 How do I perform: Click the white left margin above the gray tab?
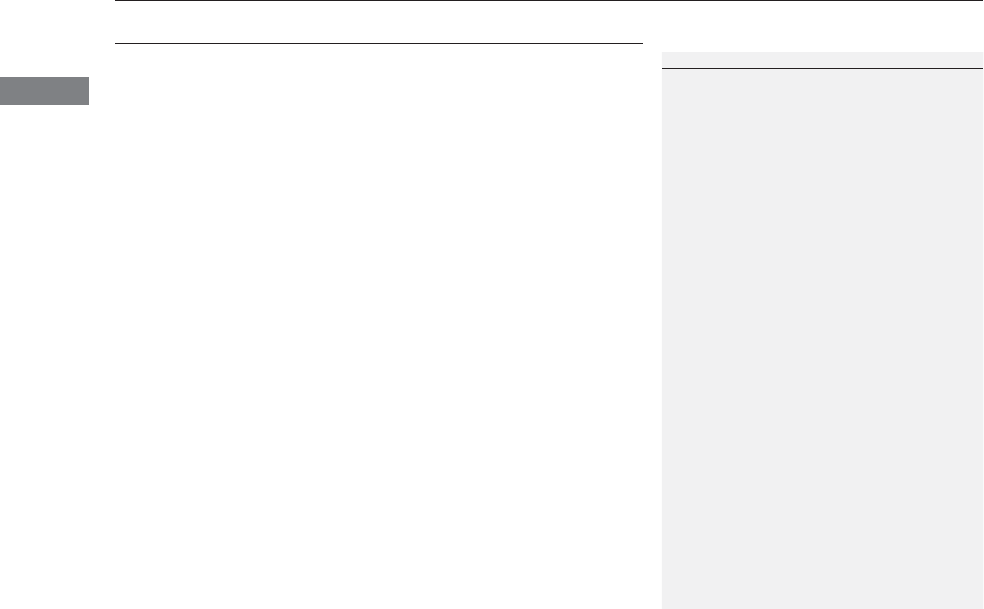click(x=44, y=38)
